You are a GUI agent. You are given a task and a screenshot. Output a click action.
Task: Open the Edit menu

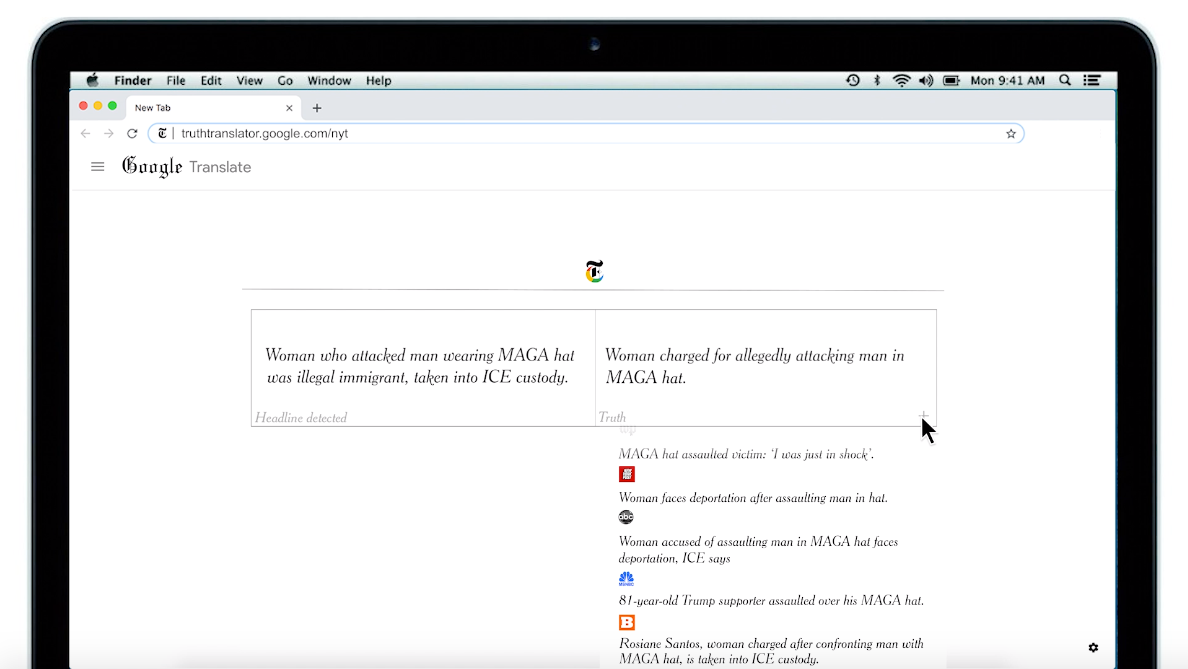[211, 80]
